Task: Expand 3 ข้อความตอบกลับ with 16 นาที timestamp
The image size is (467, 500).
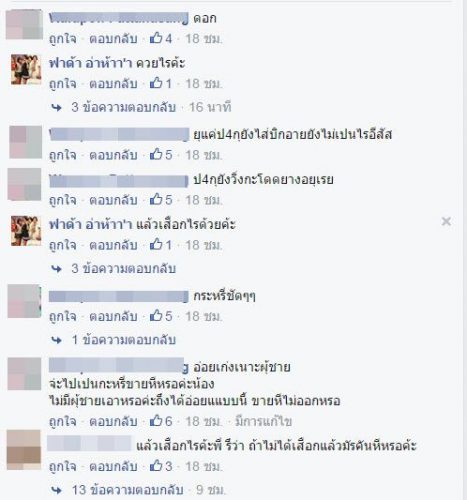Action: (123, 107)
